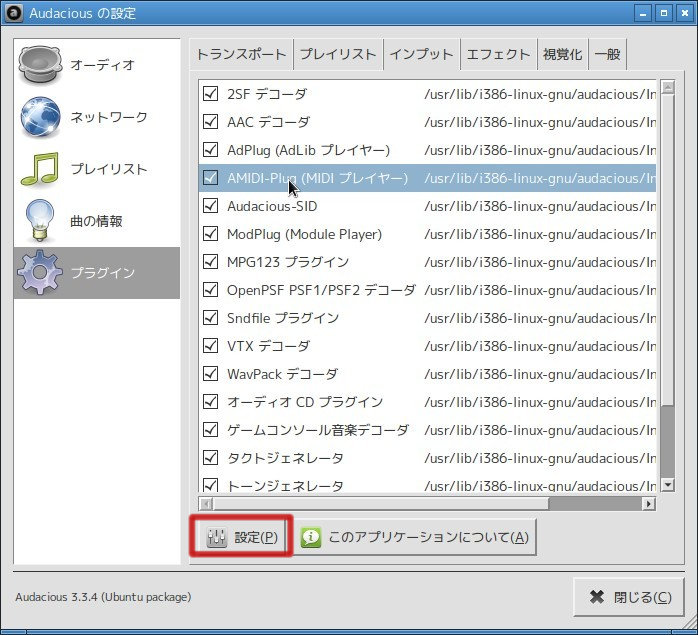Select the 曲の情報 light bulb icon
This screenshot has height=635, width=698.
coord(40,220)
